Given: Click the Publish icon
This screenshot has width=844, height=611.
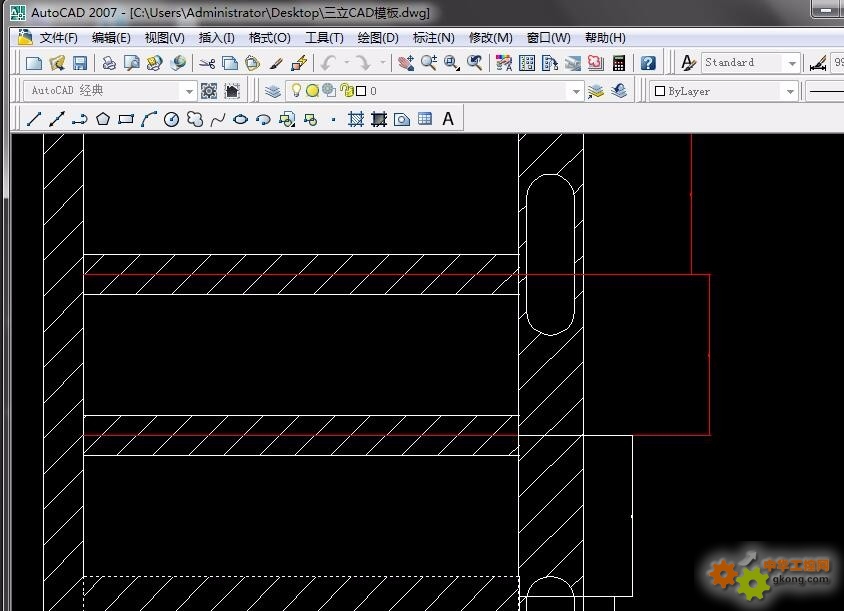Looking at the screenshot, I should pyautogui.click(x=154, y=64).
